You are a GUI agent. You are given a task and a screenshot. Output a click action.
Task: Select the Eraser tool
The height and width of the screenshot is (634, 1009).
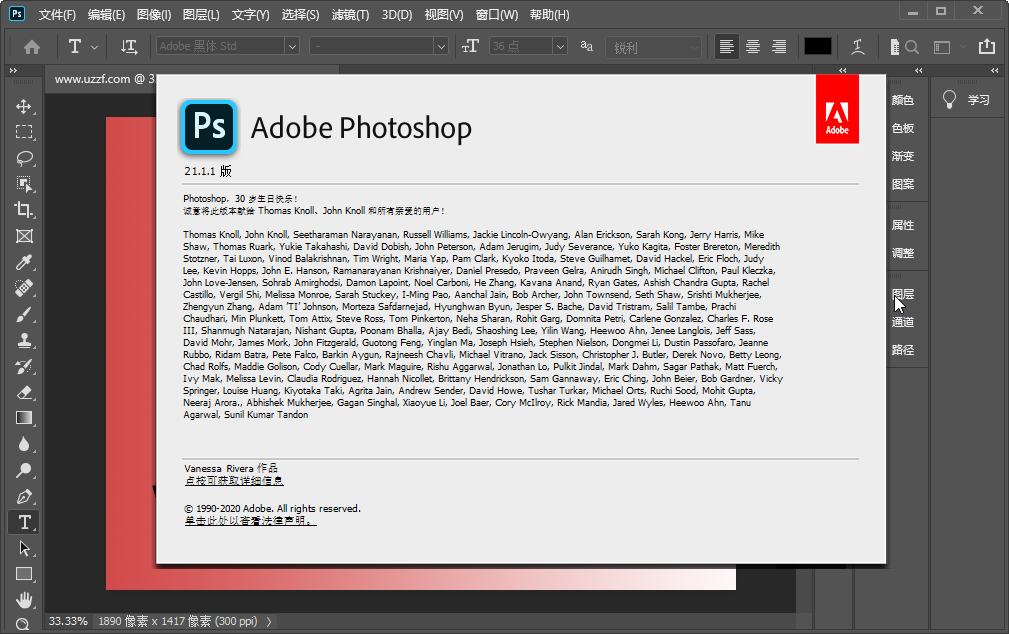(x=24, y=391)
